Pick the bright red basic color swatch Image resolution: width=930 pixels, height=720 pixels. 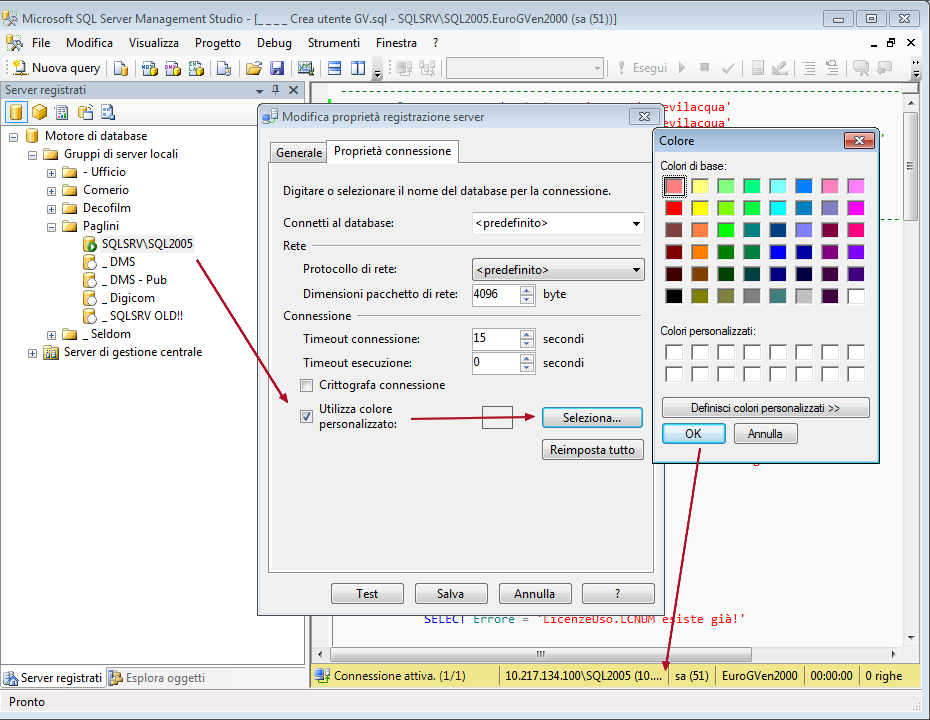(x=674, y=208)
